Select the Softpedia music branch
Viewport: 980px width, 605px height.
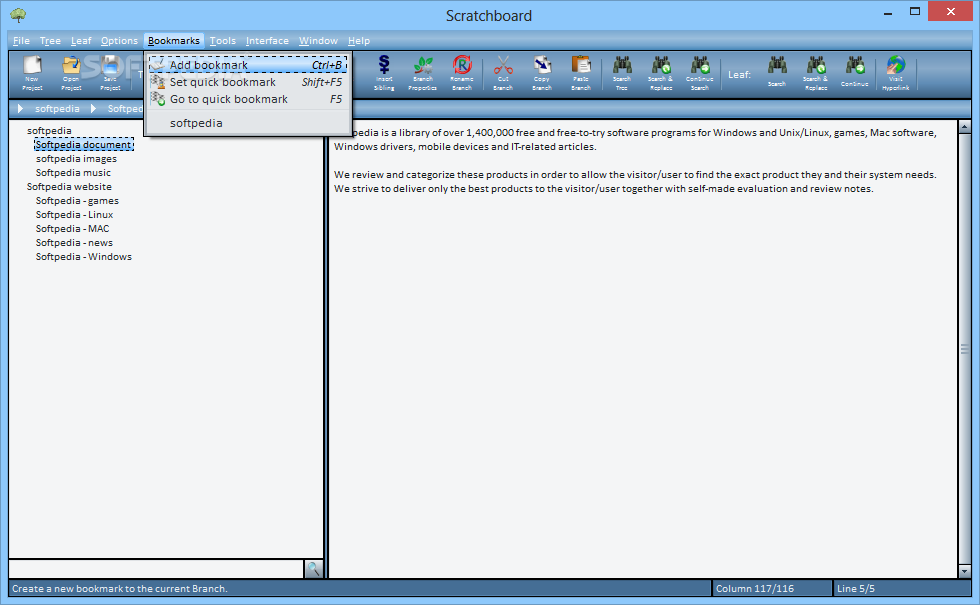click(x=73, y=172)
